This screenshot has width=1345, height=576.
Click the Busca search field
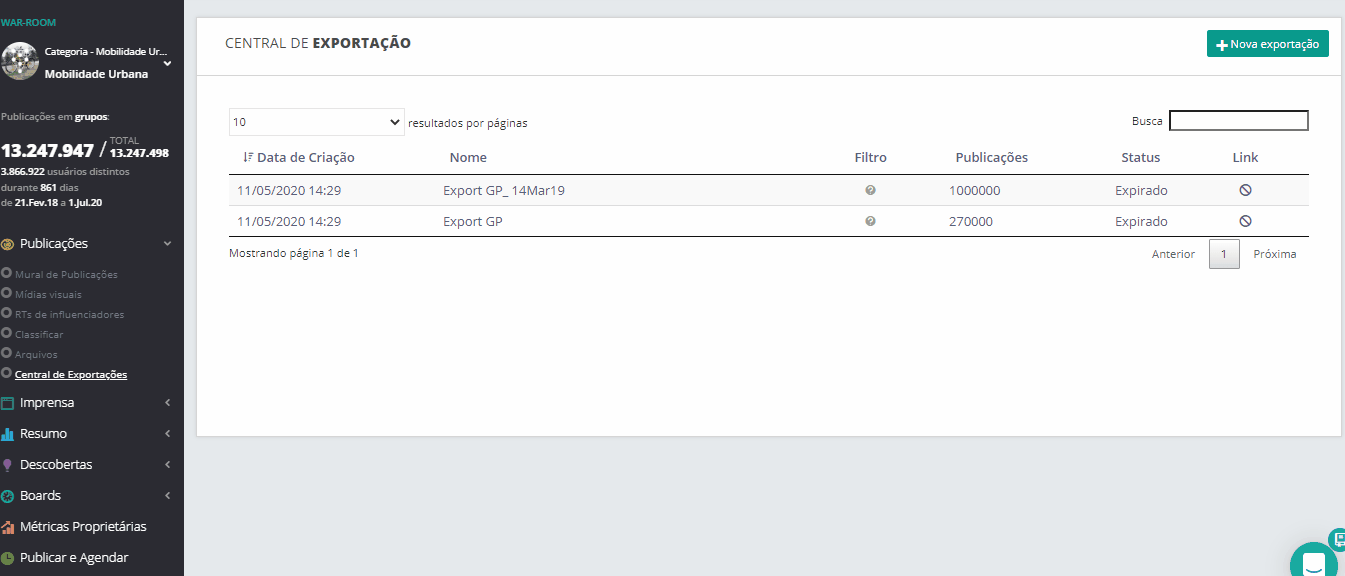coord(1238,121)
